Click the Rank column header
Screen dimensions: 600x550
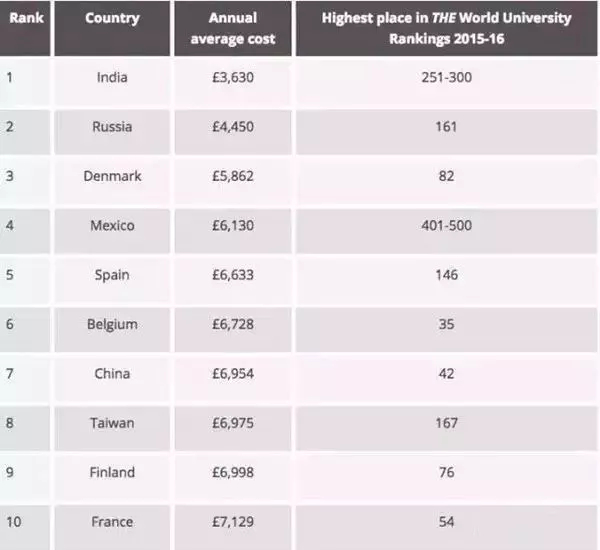(25, 18)
